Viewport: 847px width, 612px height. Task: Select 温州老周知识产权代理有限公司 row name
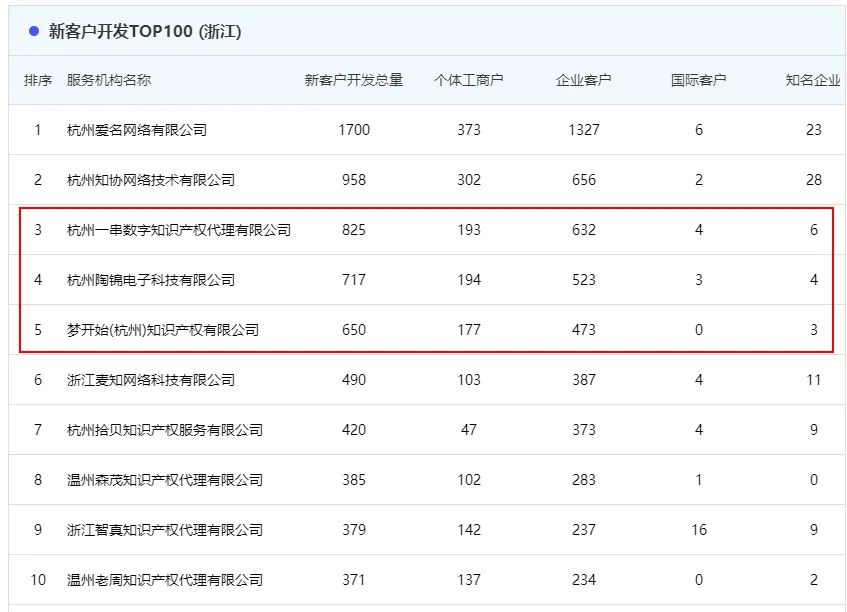165,580
